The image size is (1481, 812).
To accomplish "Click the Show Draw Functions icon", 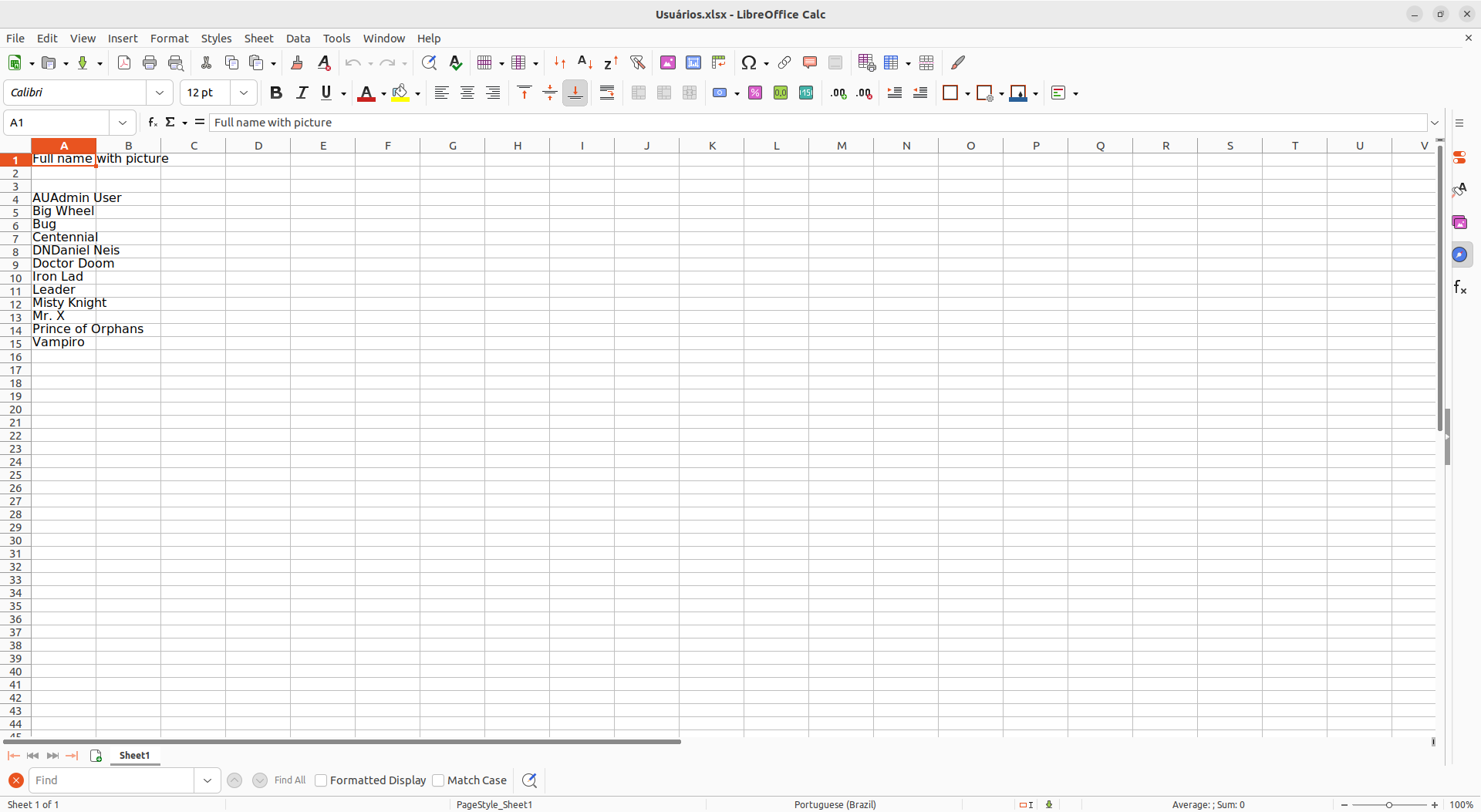I will click(958, 63).
